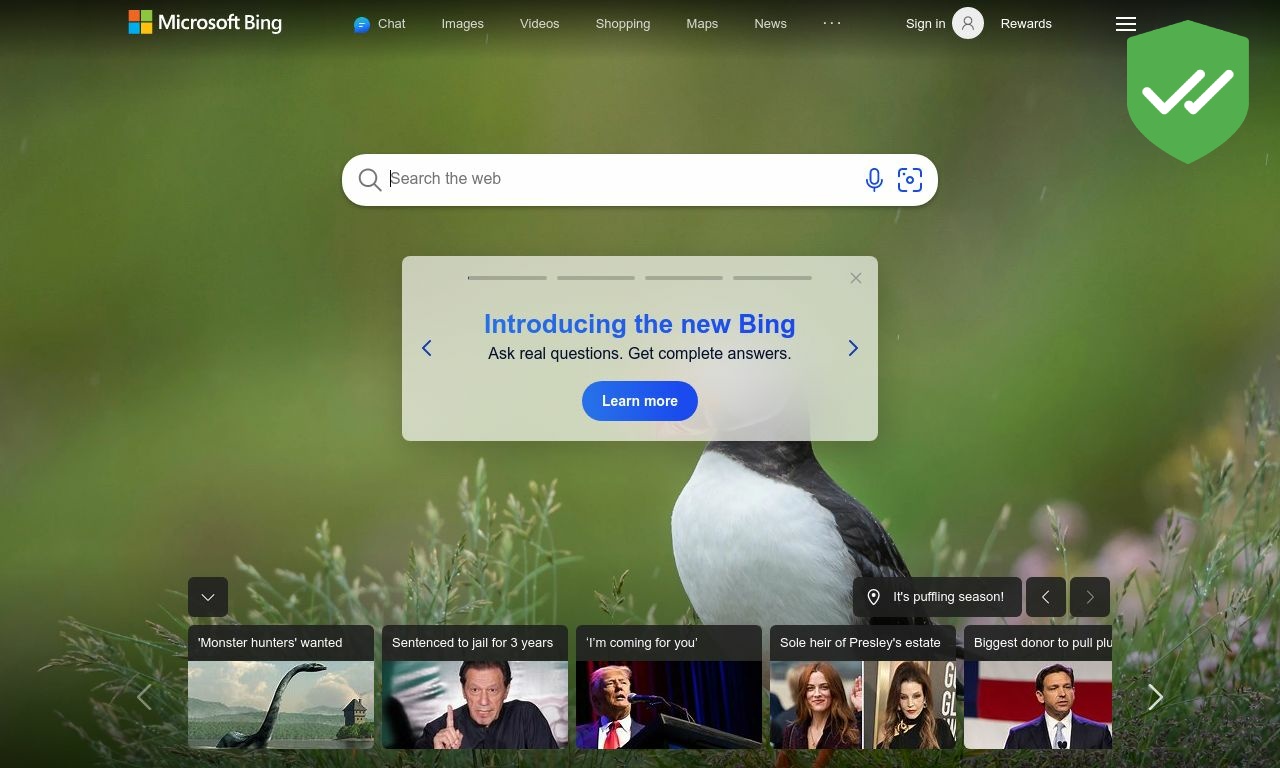Open the Videos tab
The image size is (1280, 768).
pyautogui.click(x=539, y=24)
